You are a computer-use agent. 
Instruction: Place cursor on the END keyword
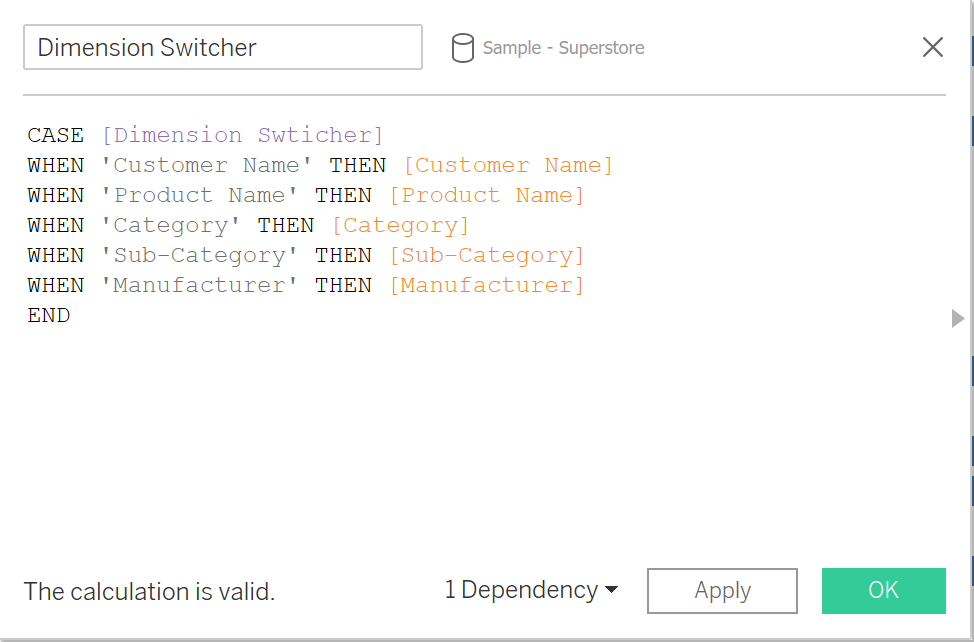point(49,315)
